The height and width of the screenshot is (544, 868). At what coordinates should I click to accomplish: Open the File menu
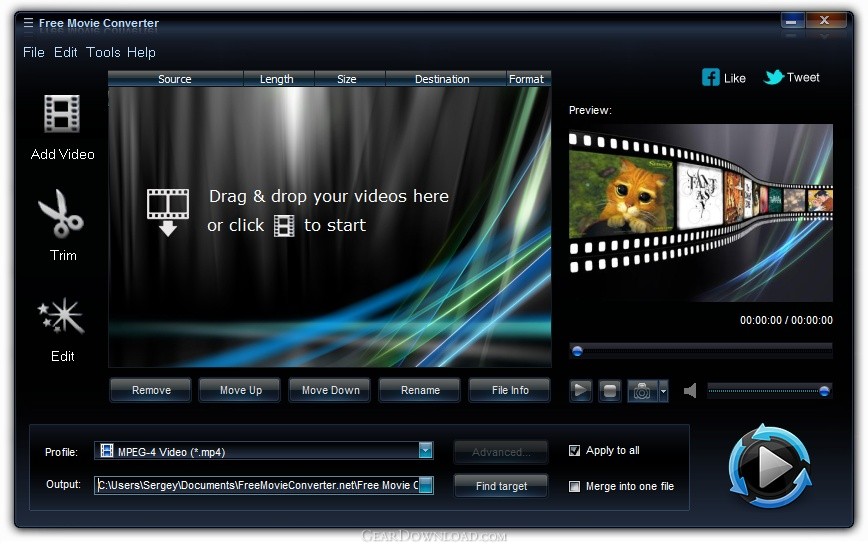[34, 52]
